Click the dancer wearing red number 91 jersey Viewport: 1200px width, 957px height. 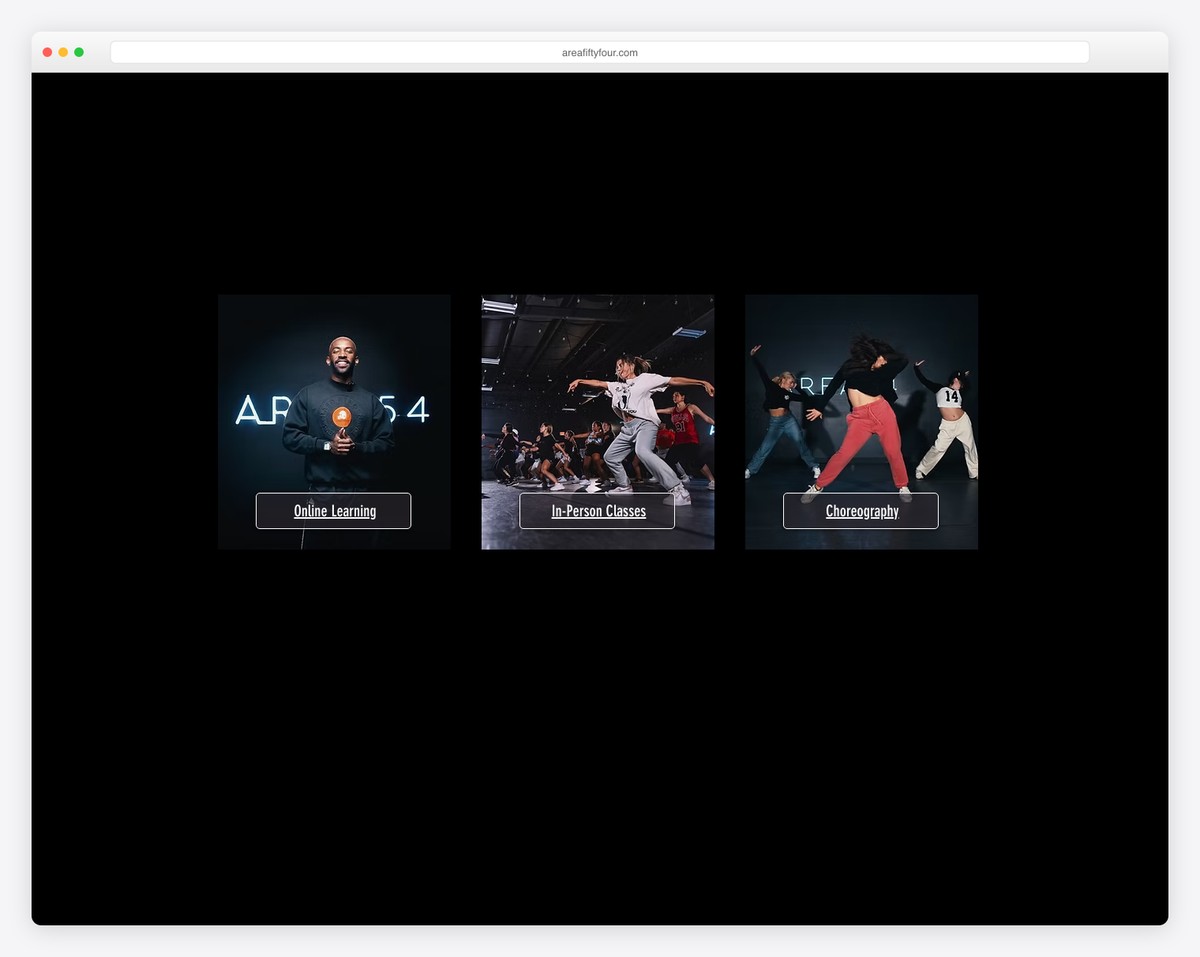click(685, 425)
